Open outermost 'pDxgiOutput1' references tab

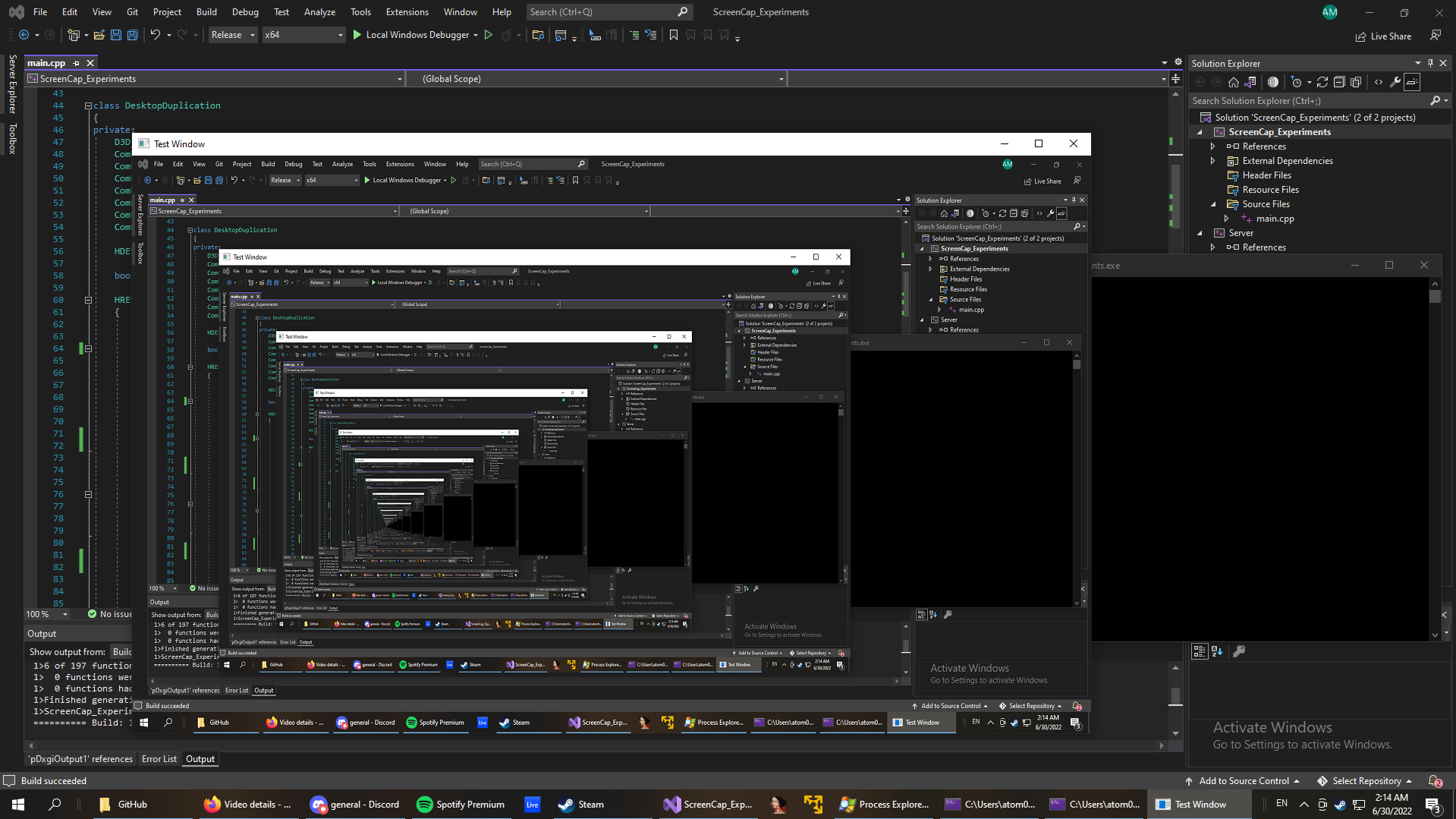80,759
